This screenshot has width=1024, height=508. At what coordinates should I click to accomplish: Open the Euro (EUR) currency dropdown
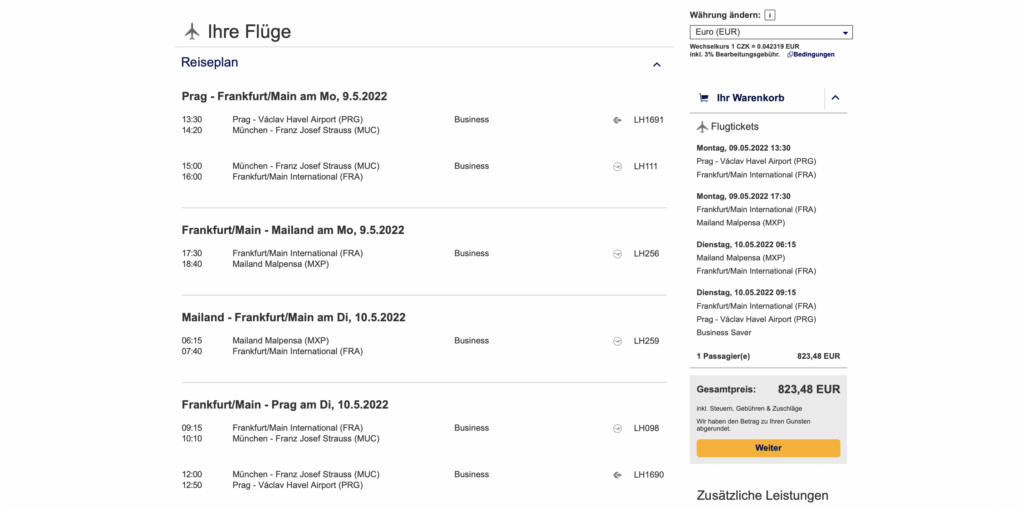pyautogui.click(x=770, y=32)
